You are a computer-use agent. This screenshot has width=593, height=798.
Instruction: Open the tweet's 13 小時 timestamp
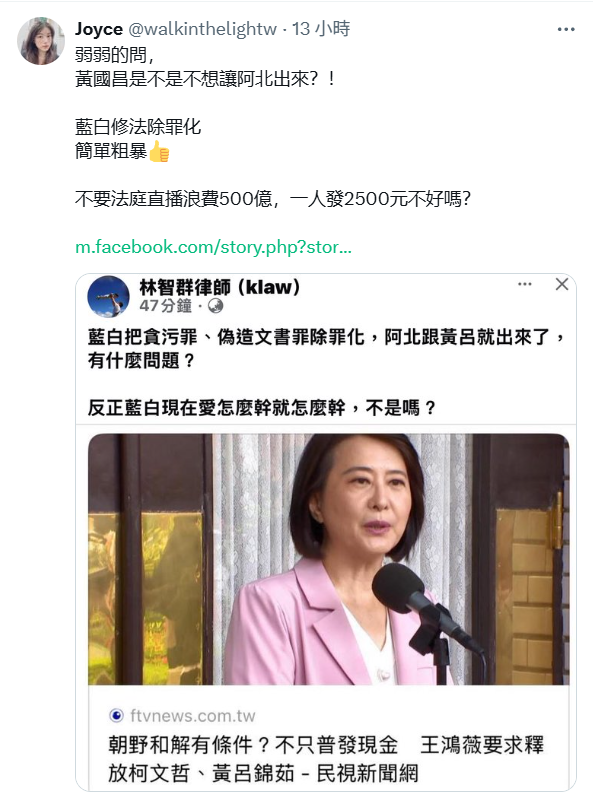pos(321,29)
